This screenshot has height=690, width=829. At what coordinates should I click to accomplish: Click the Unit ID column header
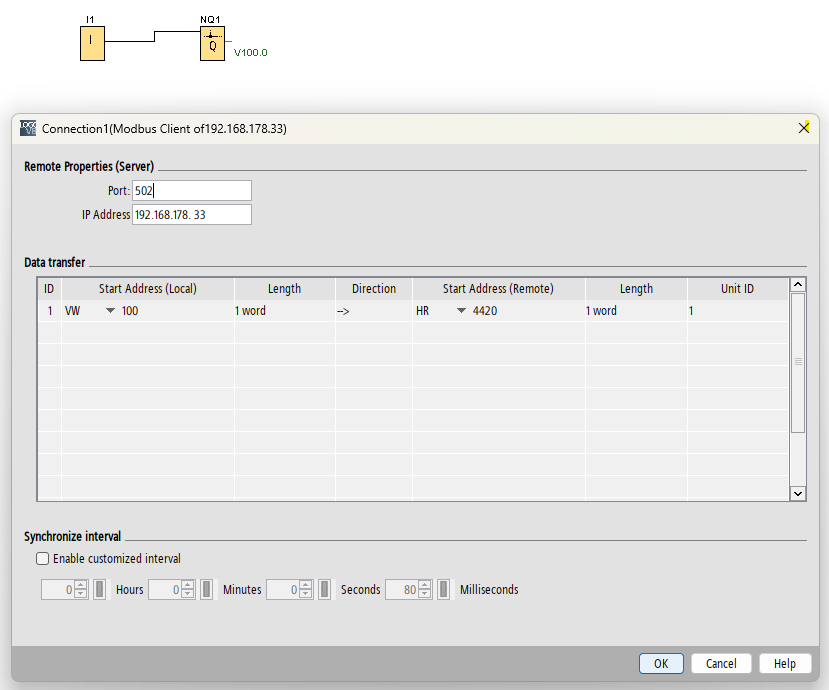[x=737, y=289]
